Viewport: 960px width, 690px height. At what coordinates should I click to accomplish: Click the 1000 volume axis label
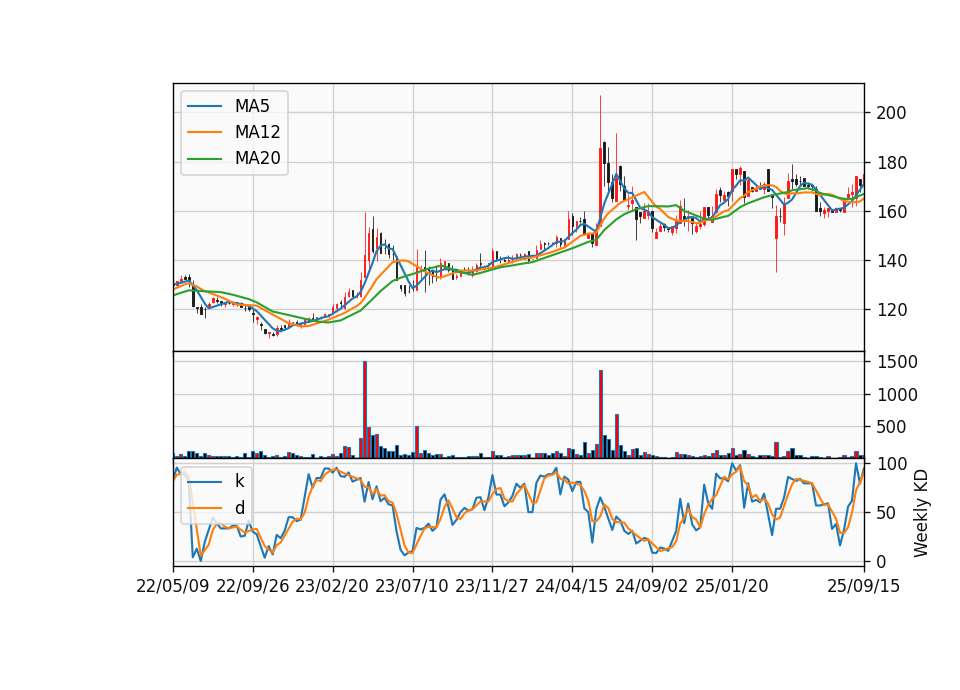tap(897, 395)
